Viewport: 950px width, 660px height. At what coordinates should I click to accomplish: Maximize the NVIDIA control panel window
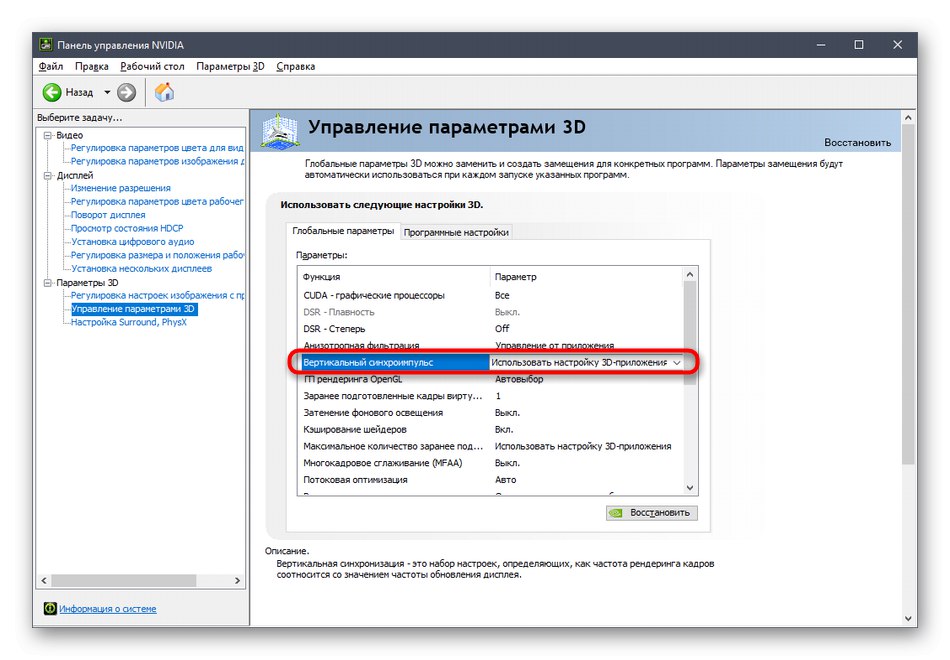click(859, 45)
